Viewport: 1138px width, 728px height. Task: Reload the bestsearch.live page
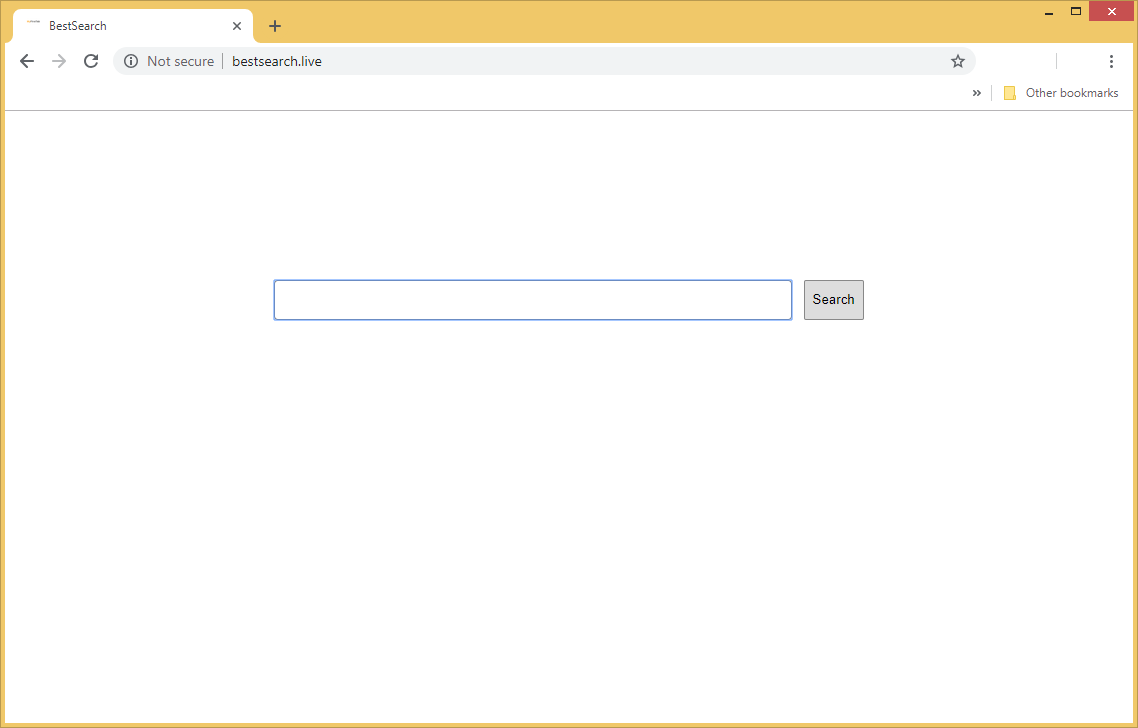click(91, 61)
